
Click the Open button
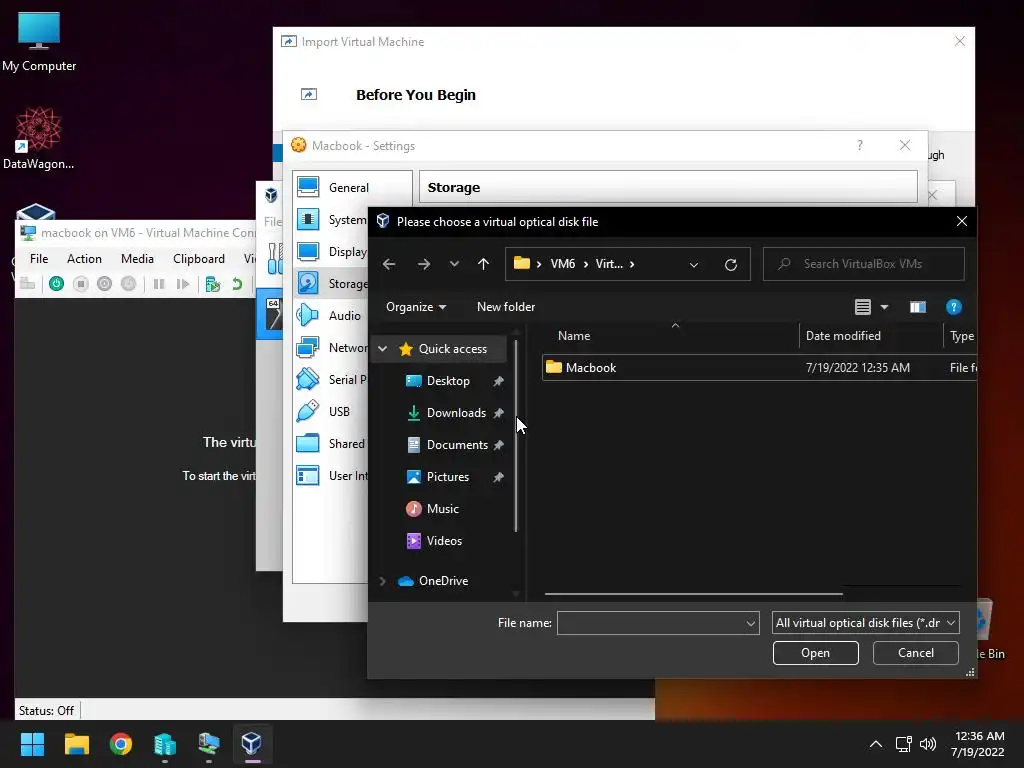tap(816, 653)
